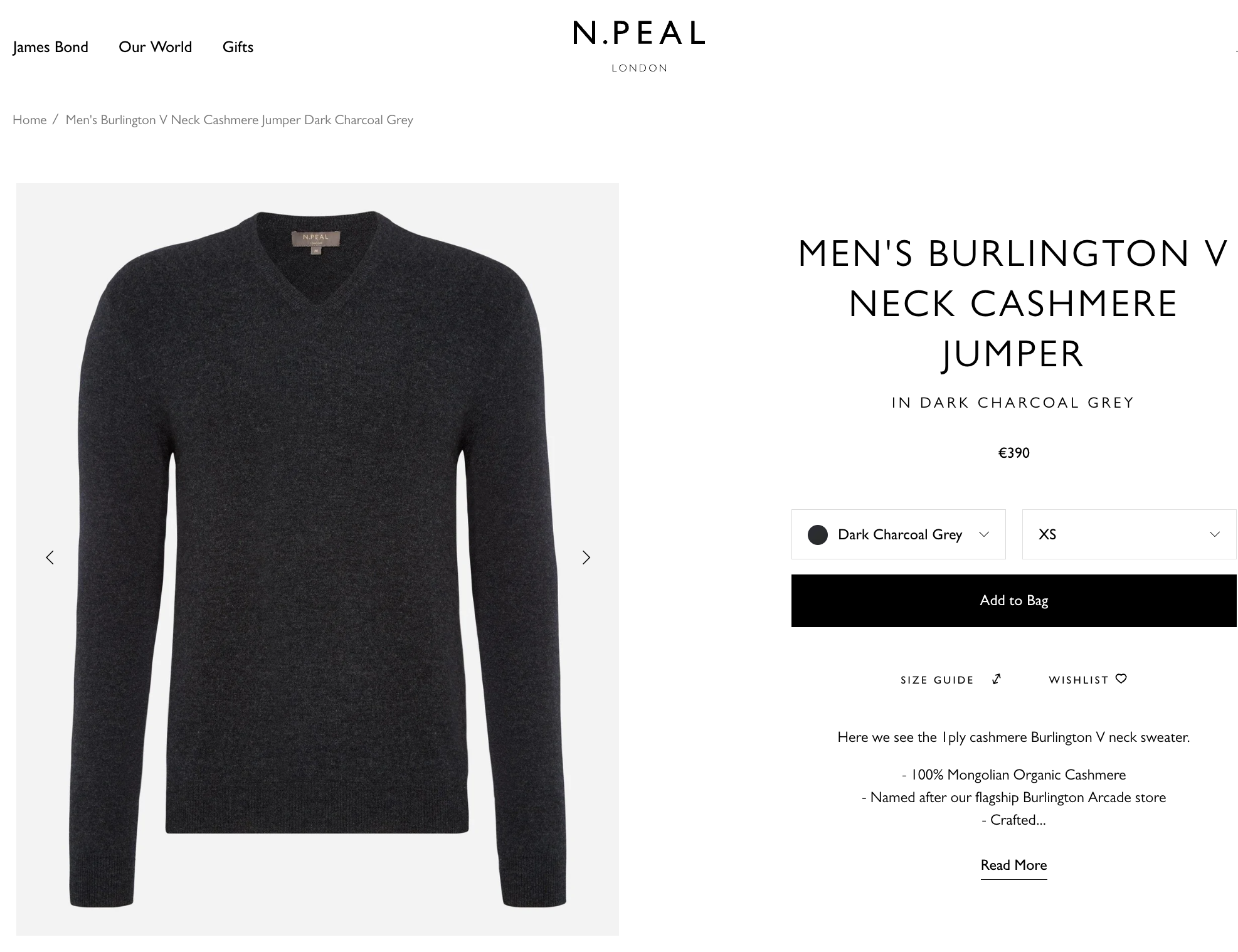This screenshot has width=1238, height=952.
Task: Go to the N.Peal London logo homepage
Action: 639,45
